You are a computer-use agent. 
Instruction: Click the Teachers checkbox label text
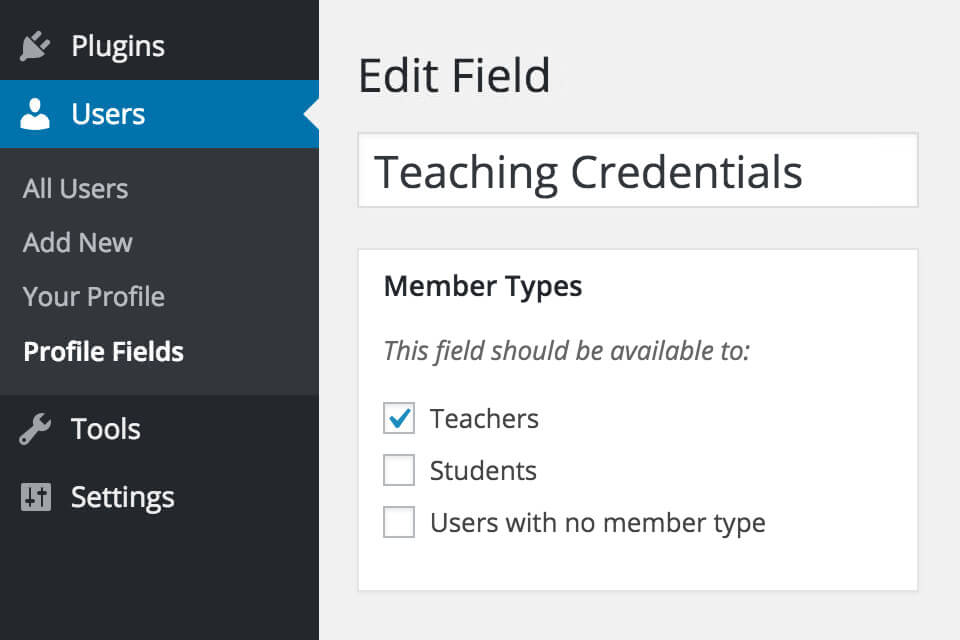(484, 419)
